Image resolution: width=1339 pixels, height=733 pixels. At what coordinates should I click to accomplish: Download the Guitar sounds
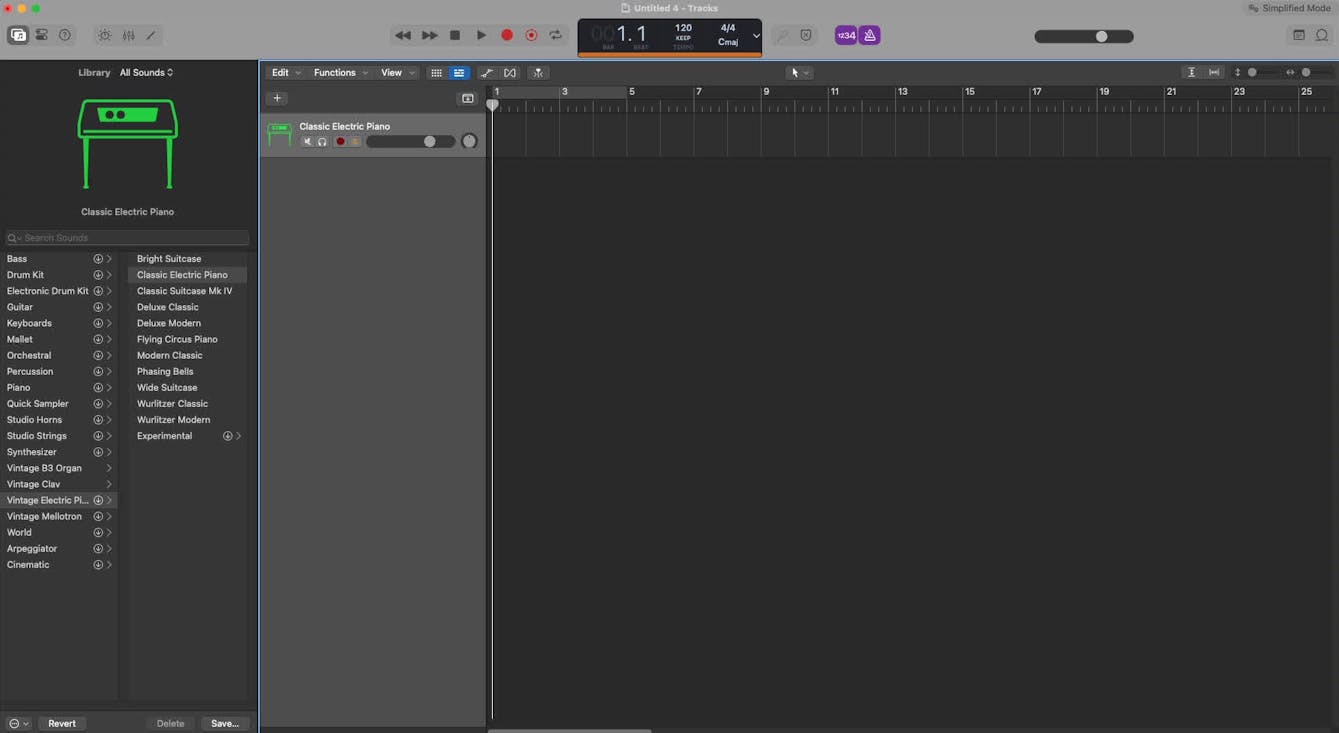click(x=98, y=307)
